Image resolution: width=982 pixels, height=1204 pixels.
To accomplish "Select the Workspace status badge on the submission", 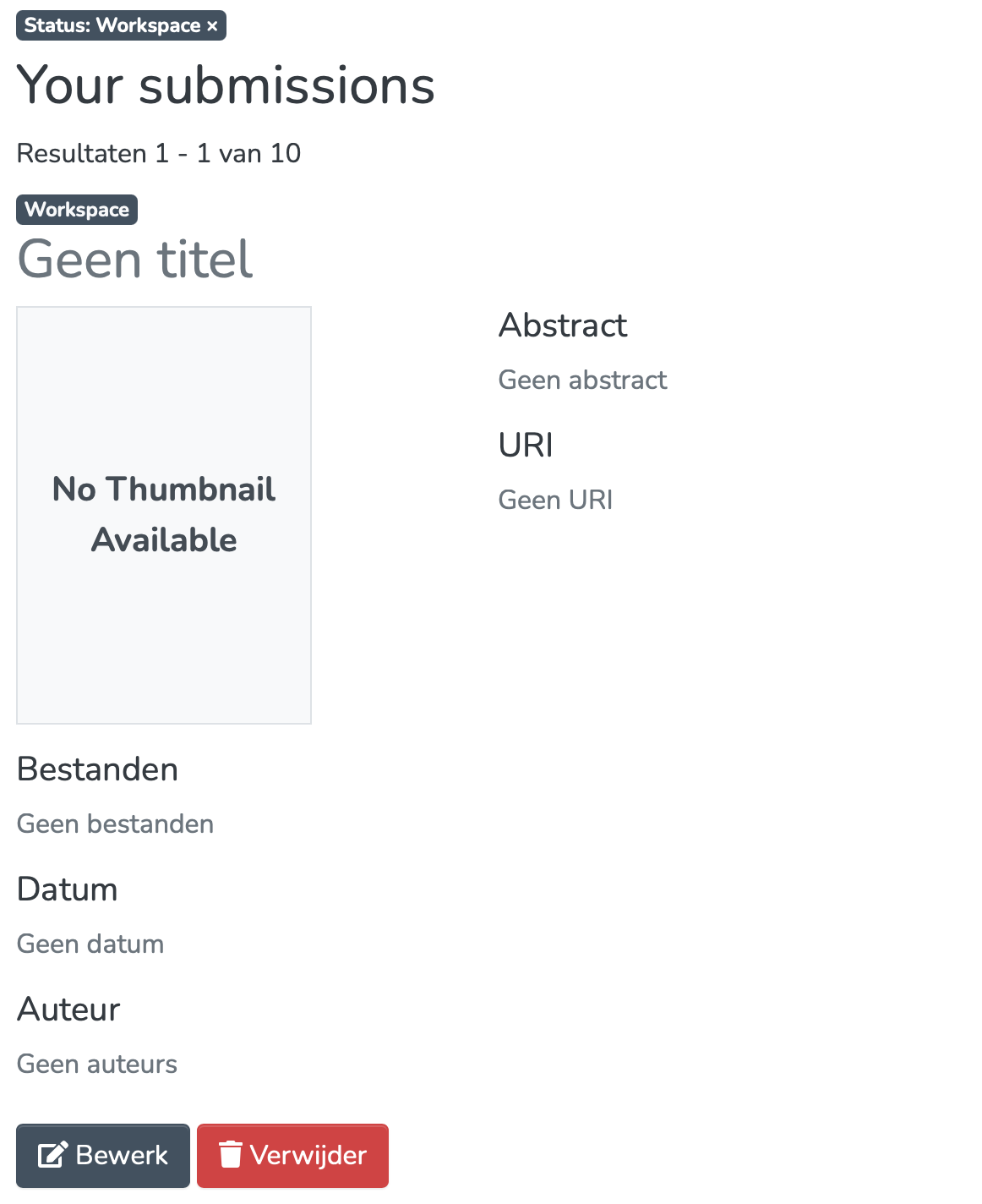I will pos(76,210).
